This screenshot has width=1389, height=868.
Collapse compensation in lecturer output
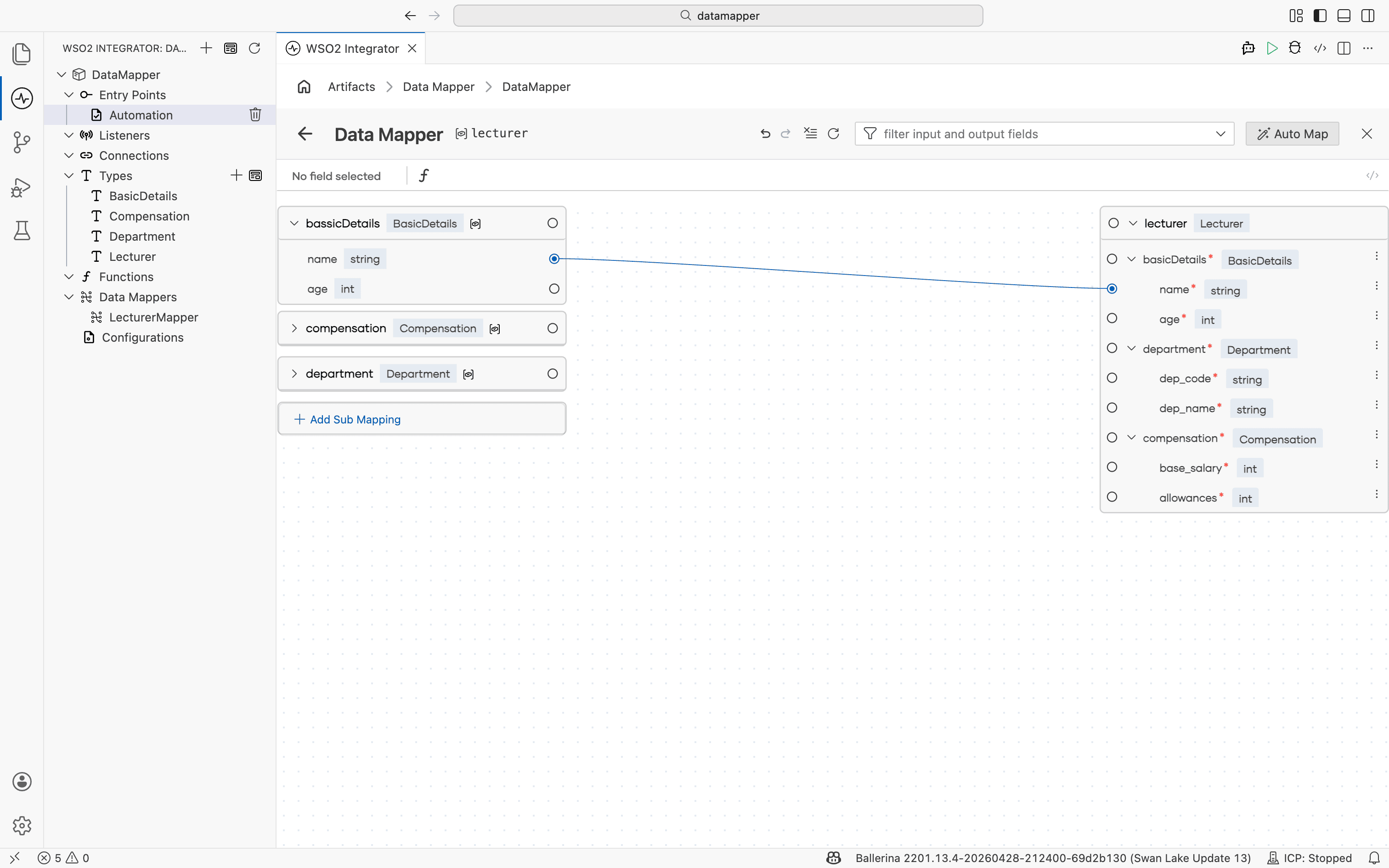tap(1131, 437)
